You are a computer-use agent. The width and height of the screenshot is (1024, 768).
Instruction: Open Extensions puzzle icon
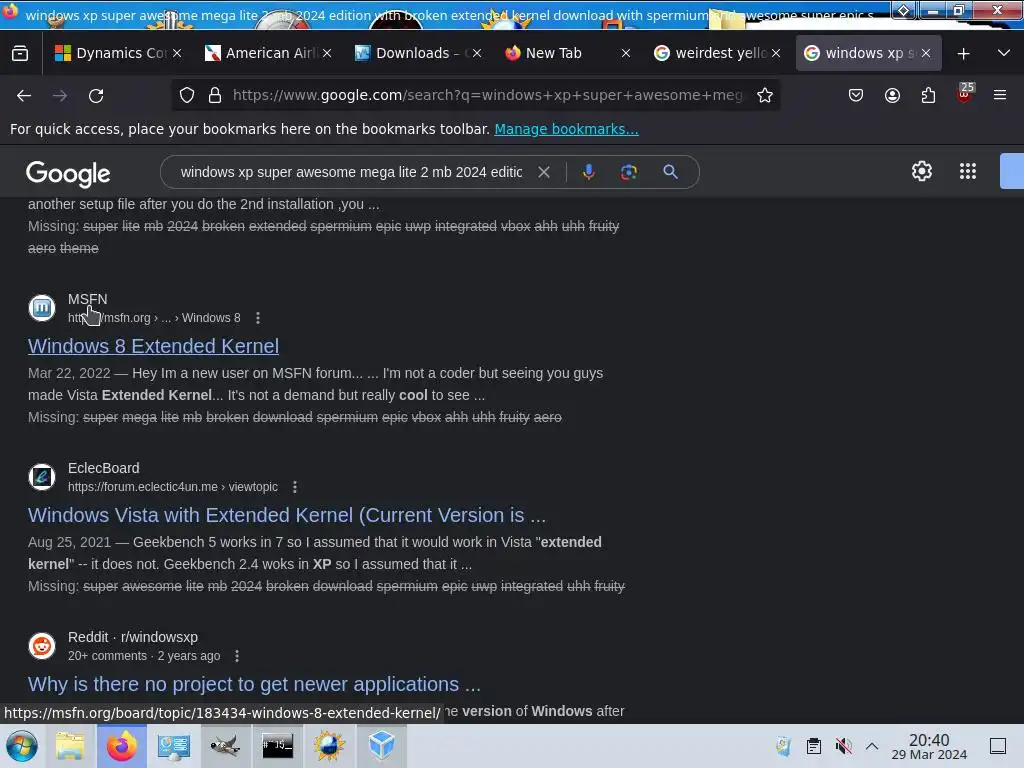[928, 95]
